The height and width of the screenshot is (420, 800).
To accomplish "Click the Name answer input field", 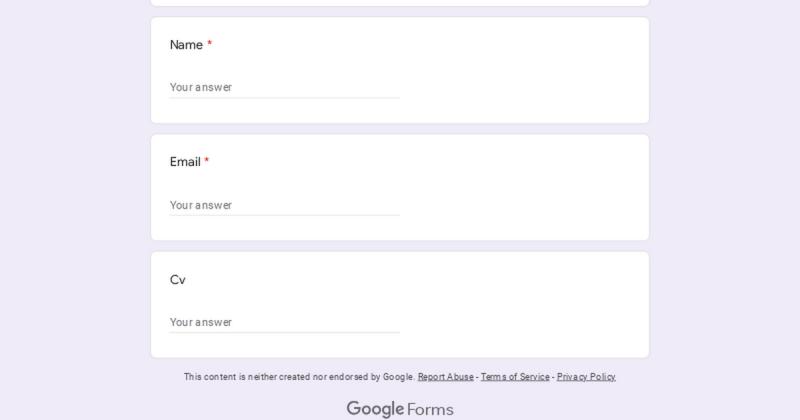I will pos(285,87).
